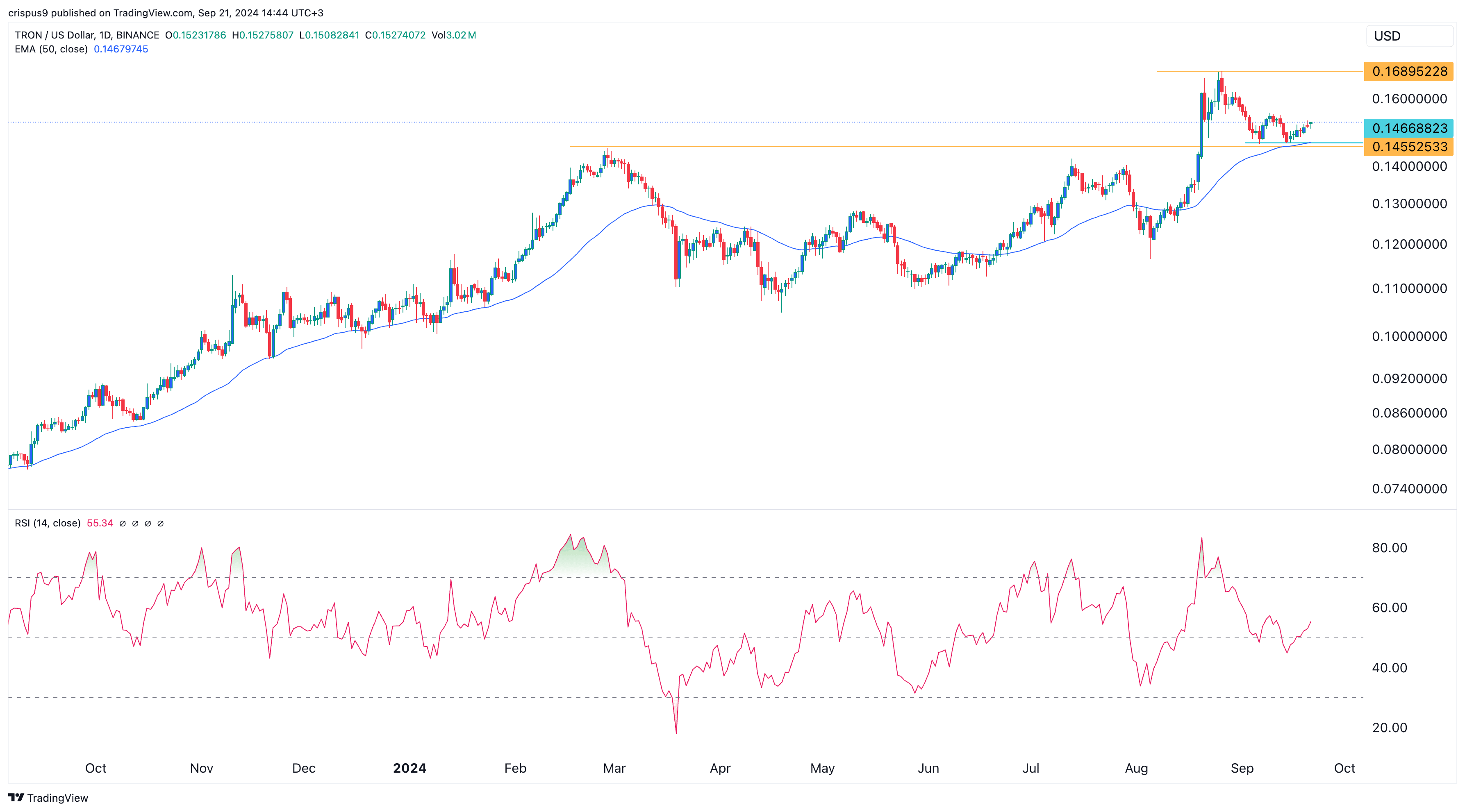Click the high value H0.15275807
Viewport: 1465px width, 812px height.
click(x=263, y=35)
